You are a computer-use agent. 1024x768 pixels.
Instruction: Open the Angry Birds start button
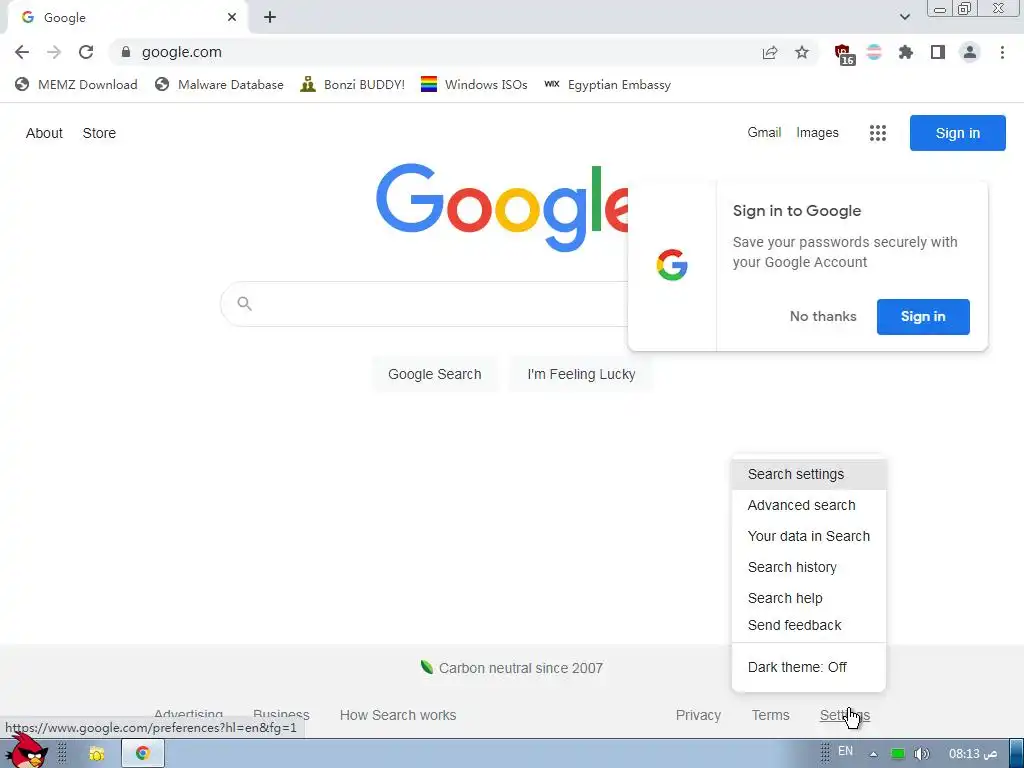tap(26, 752)
